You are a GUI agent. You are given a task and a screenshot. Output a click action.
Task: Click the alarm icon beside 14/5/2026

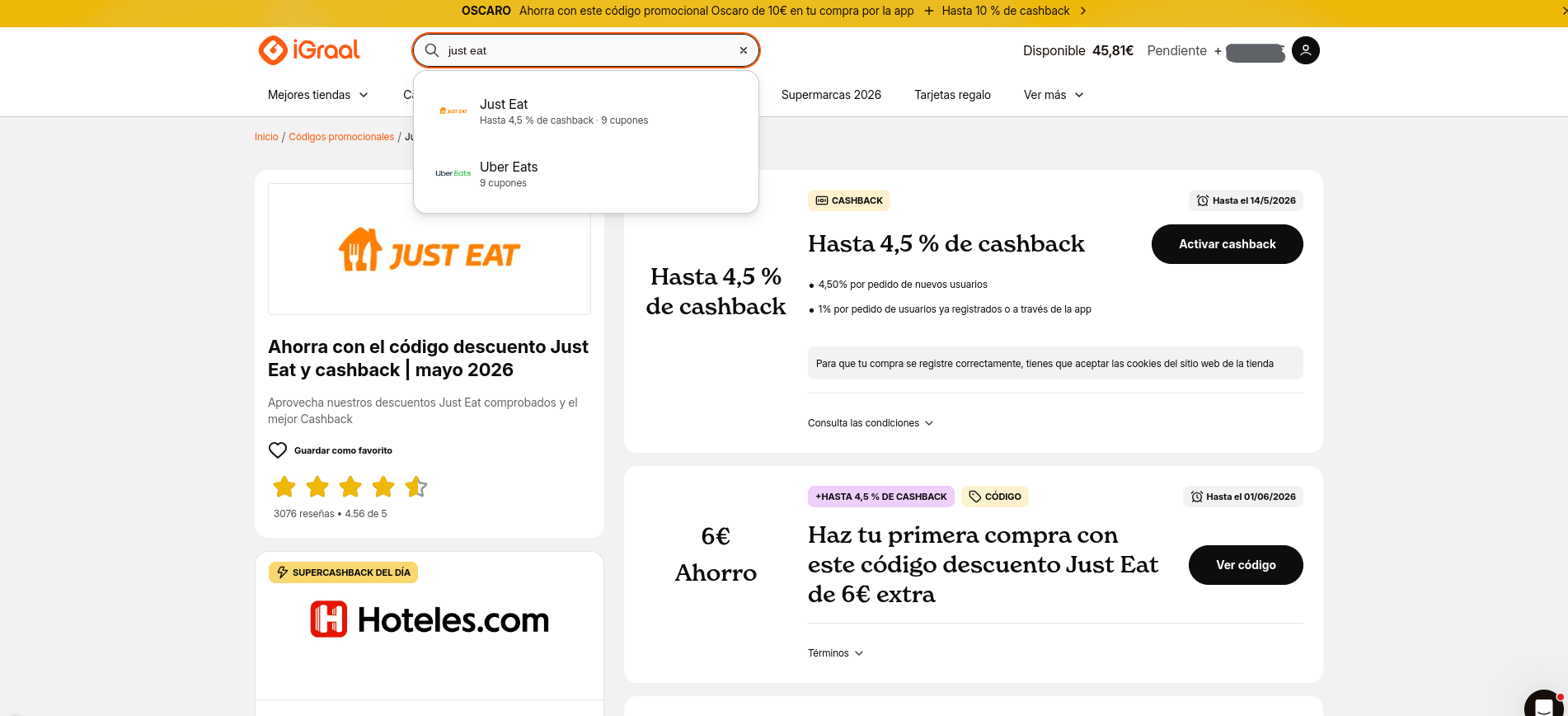1203,200
